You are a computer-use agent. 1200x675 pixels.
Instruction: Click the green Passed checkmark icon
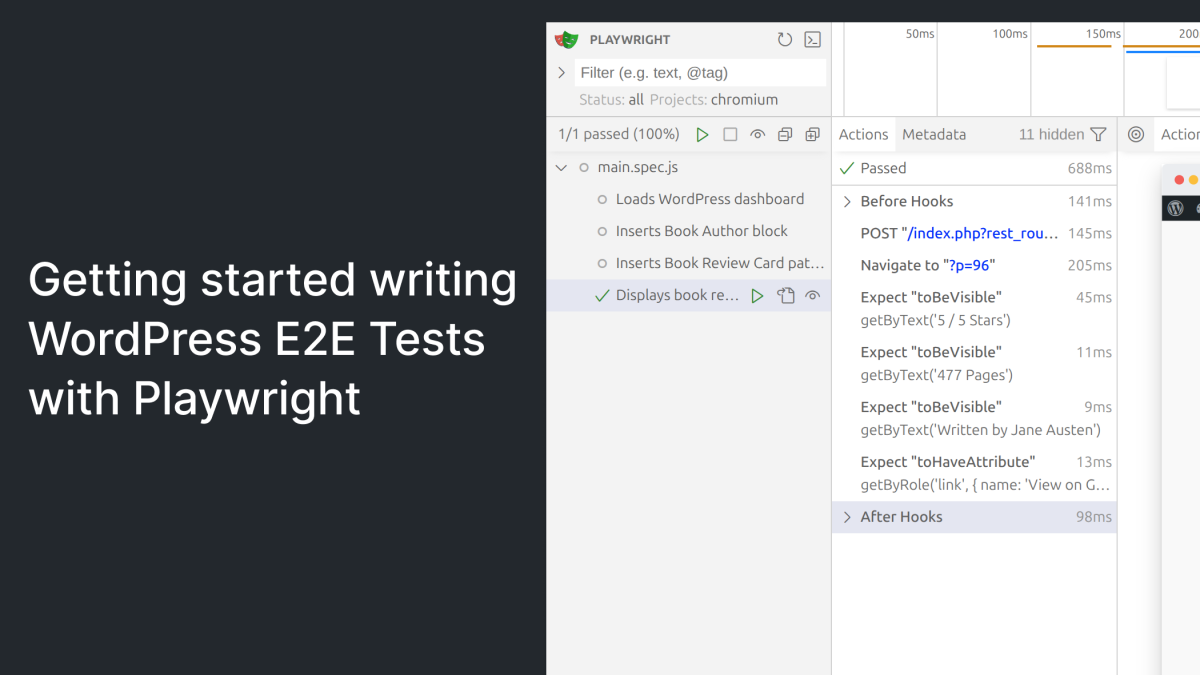click(x=846, y=168)
